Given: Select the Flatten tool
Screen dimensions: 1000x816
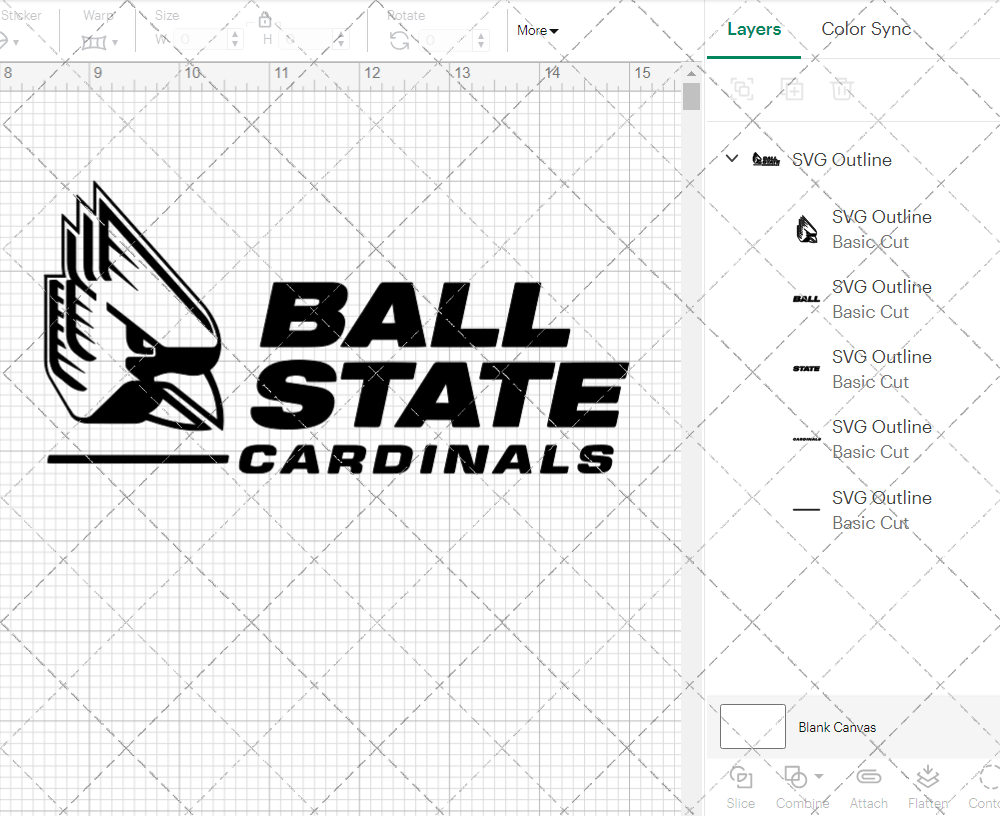Looking at the screenshot, I should coord(928,785).
